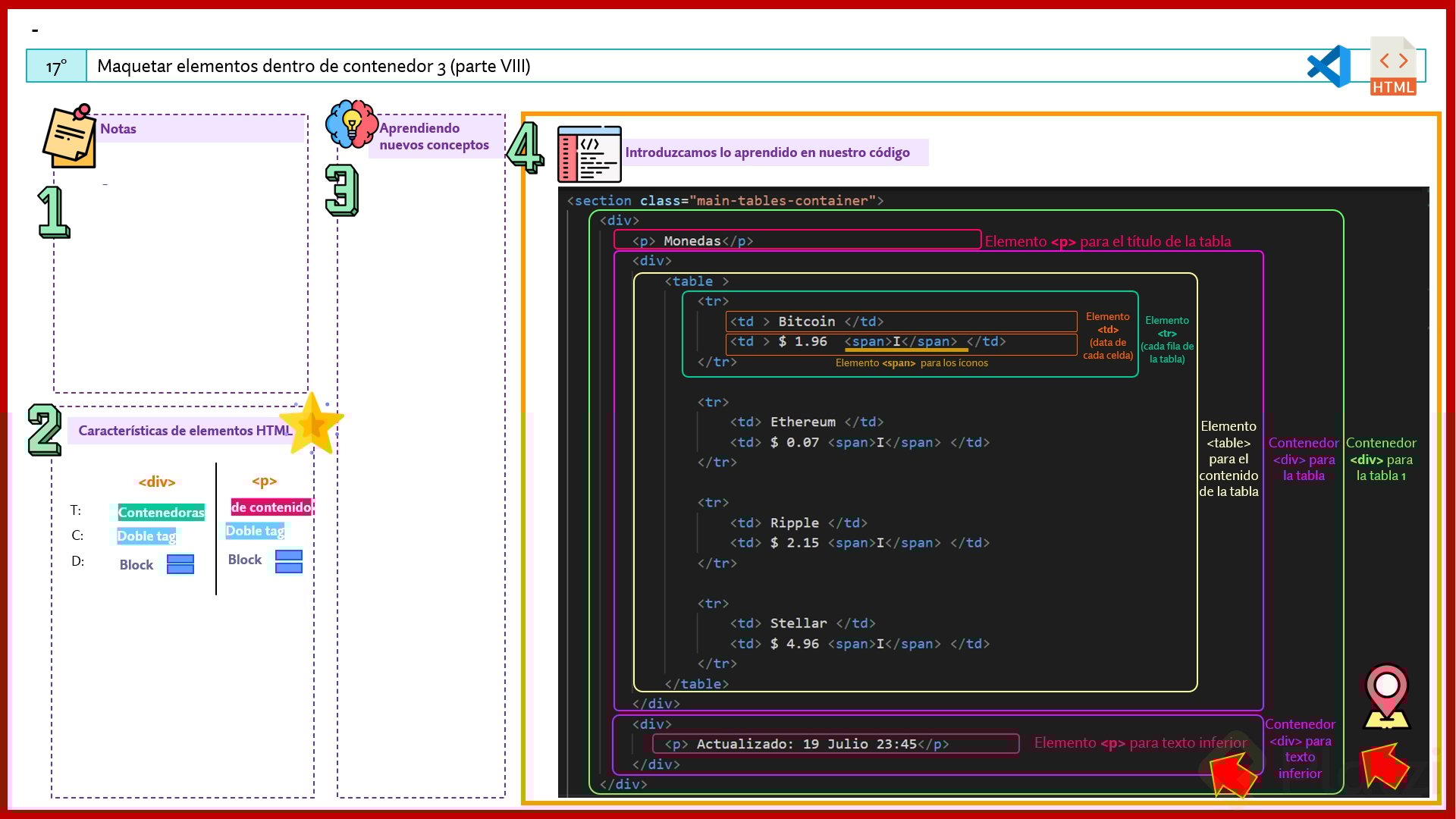Screen dimensions: 1456x819
Task: Click the "D:" row label
Action: pyautogui.click(x=78, y=561)
